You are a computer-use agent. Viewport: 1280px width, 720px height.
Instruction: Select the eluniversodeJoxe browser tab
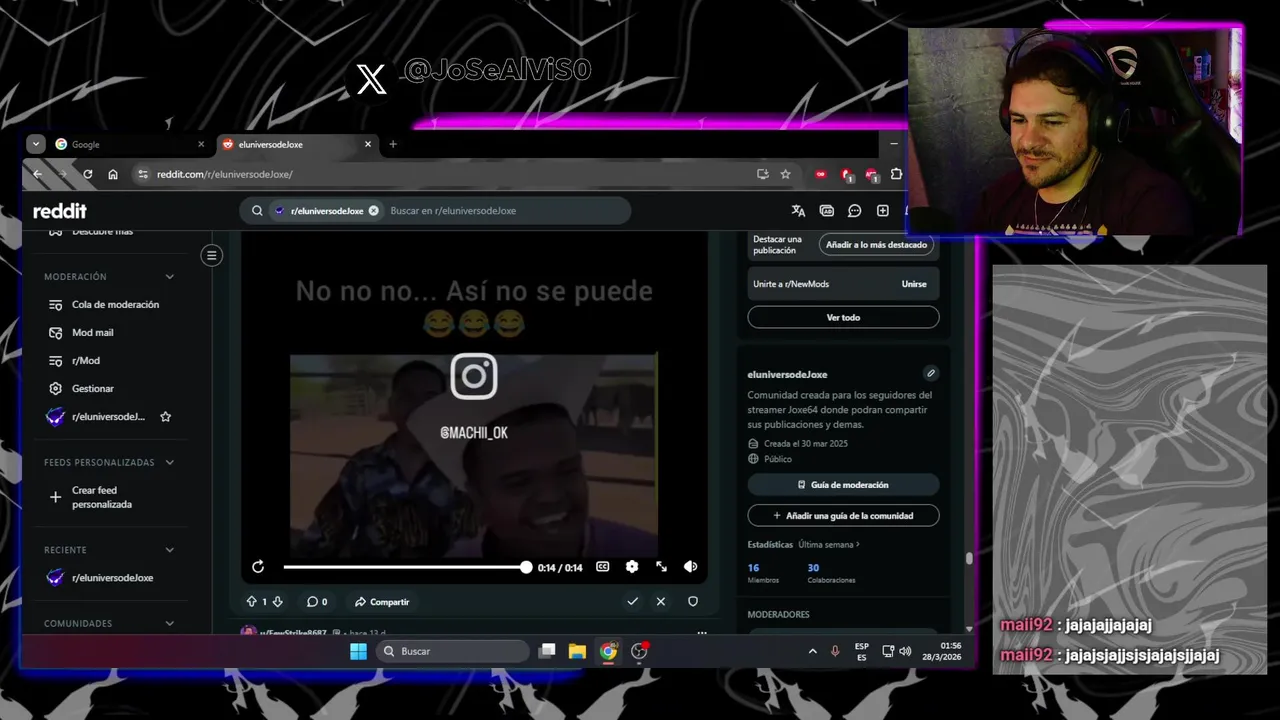click(x=296, y=144)
